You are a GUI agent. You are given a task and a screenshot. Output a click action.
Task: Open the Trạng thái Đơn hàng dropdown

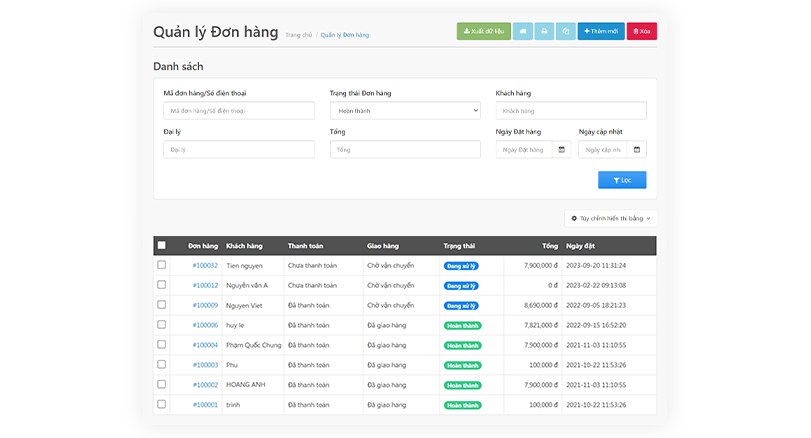(406, 111)
